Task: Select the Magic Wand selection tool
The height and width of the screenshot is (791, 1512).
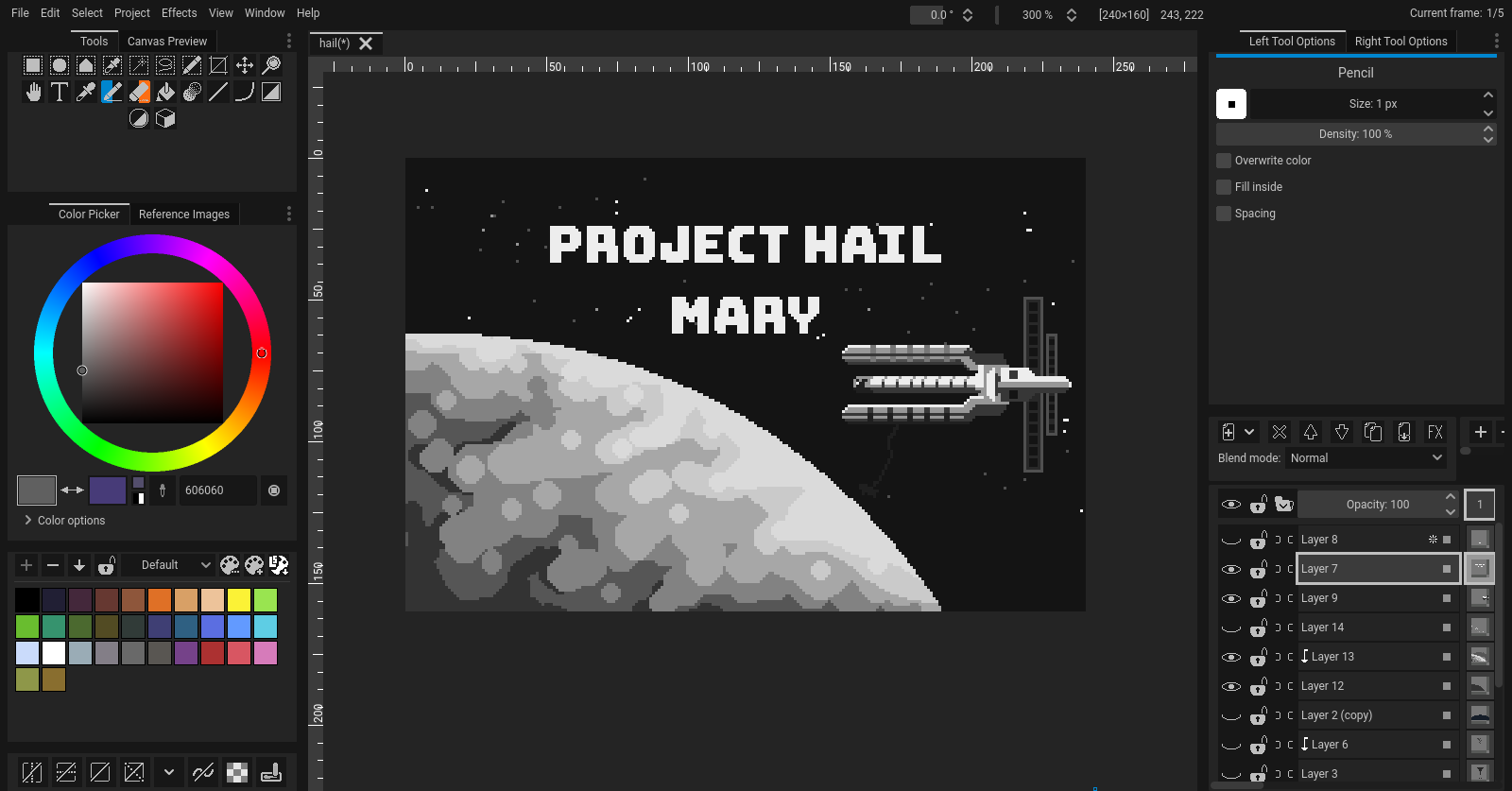Action: coord(139,65)
